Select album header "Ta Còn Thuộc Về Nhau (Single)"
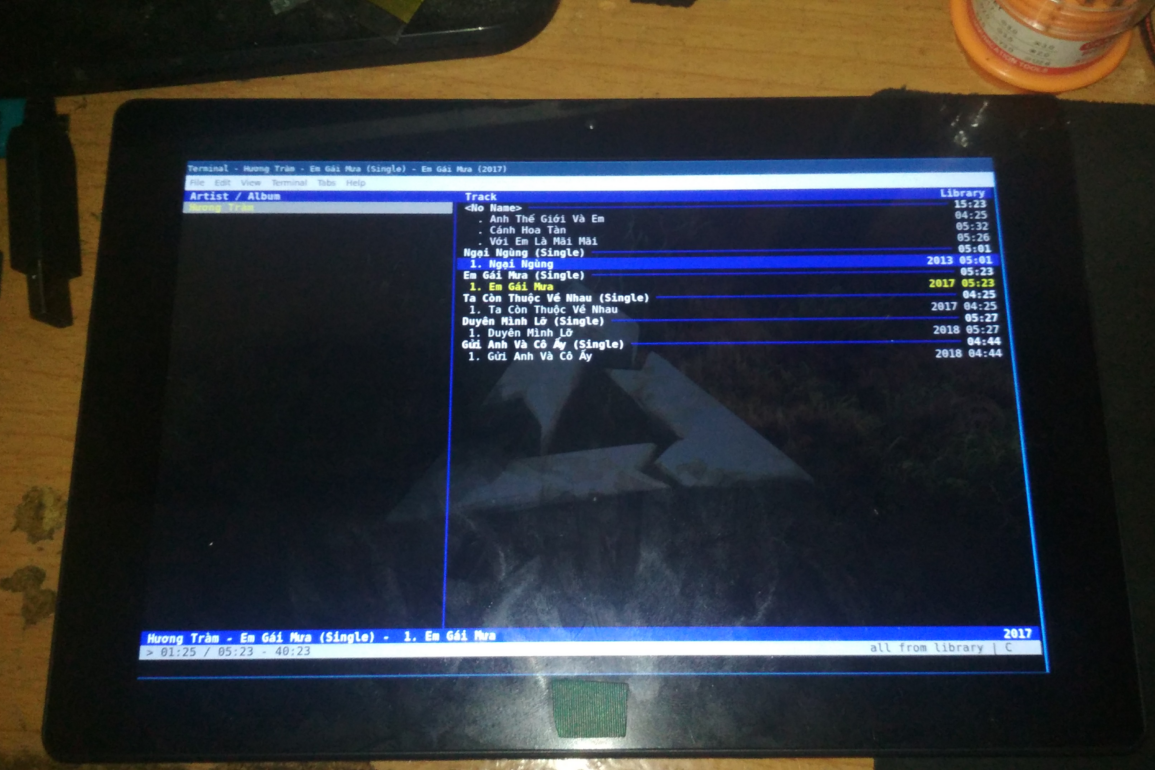Image resolution: width=1155 pixels, height=770 pixels. pyautogui.click(x=555, y=298)
